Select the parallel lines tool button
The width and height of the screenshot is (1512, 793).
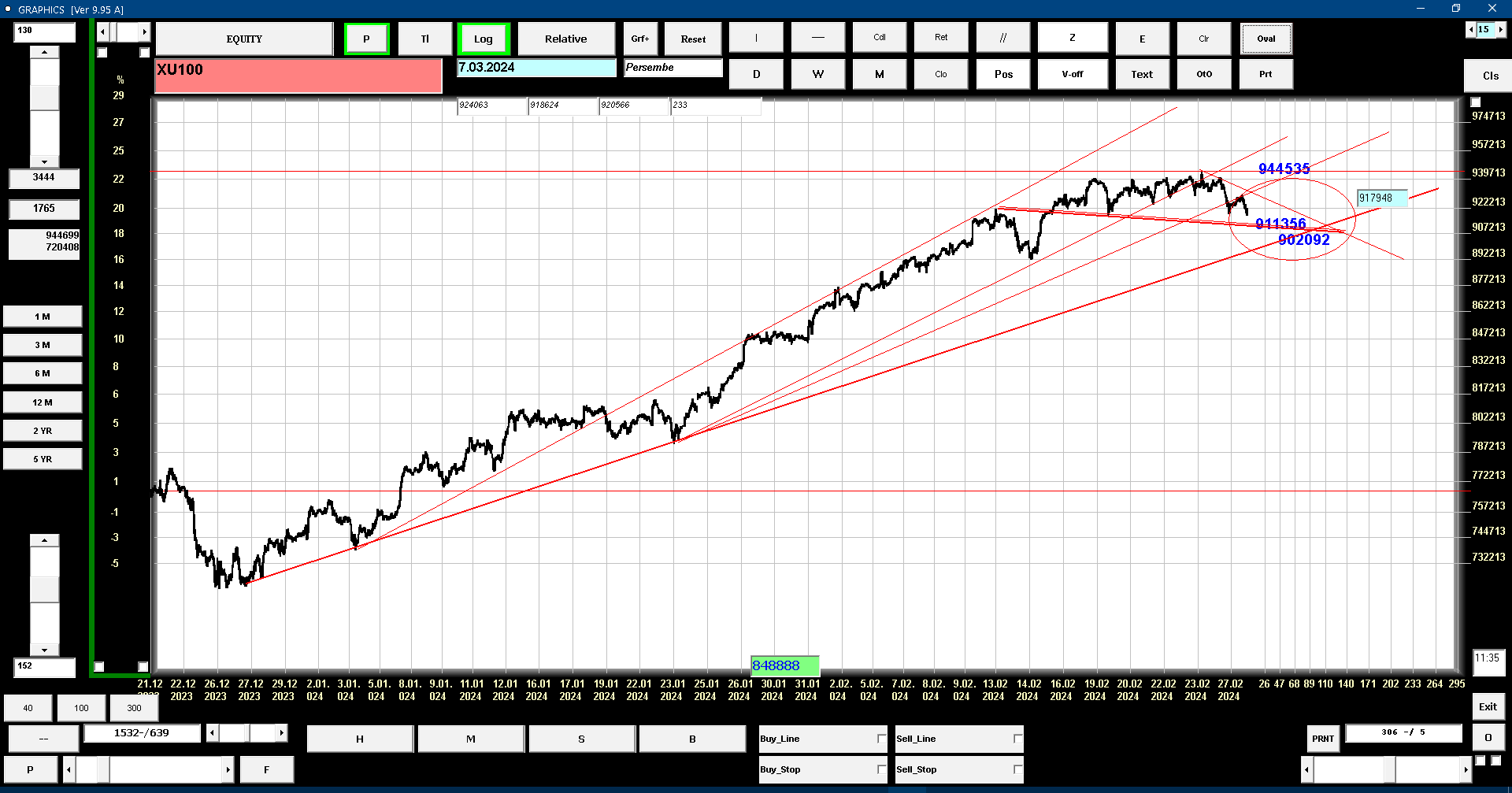tap(1003, 38)
